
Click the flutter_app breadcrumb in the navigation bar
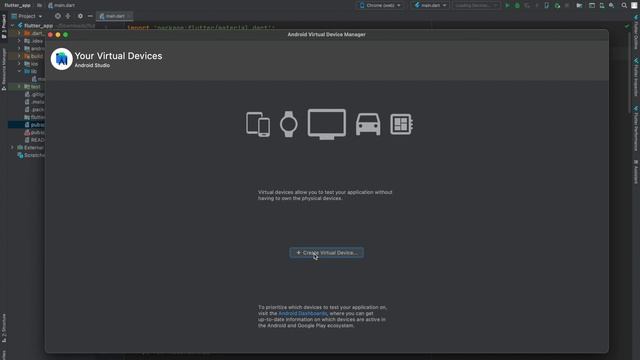tap(17, 5)
